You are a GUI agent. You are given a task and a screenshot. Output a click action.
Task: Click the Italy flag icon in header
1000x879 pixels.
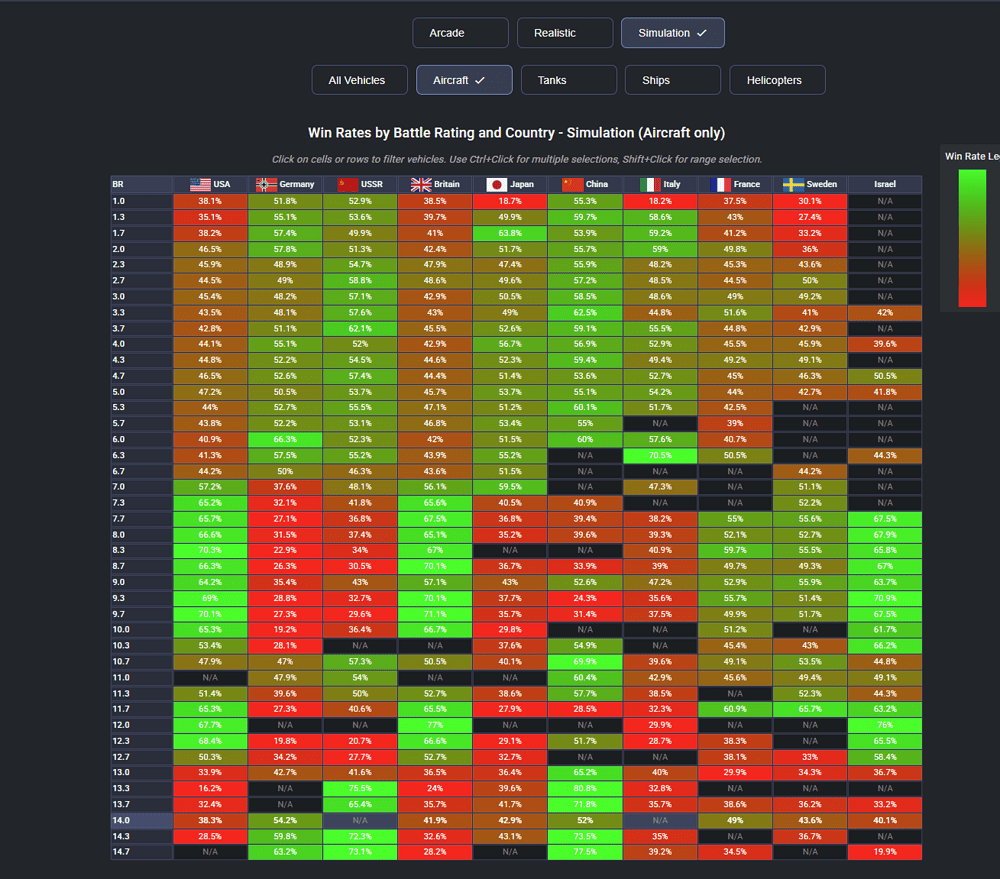click(650, 184)
